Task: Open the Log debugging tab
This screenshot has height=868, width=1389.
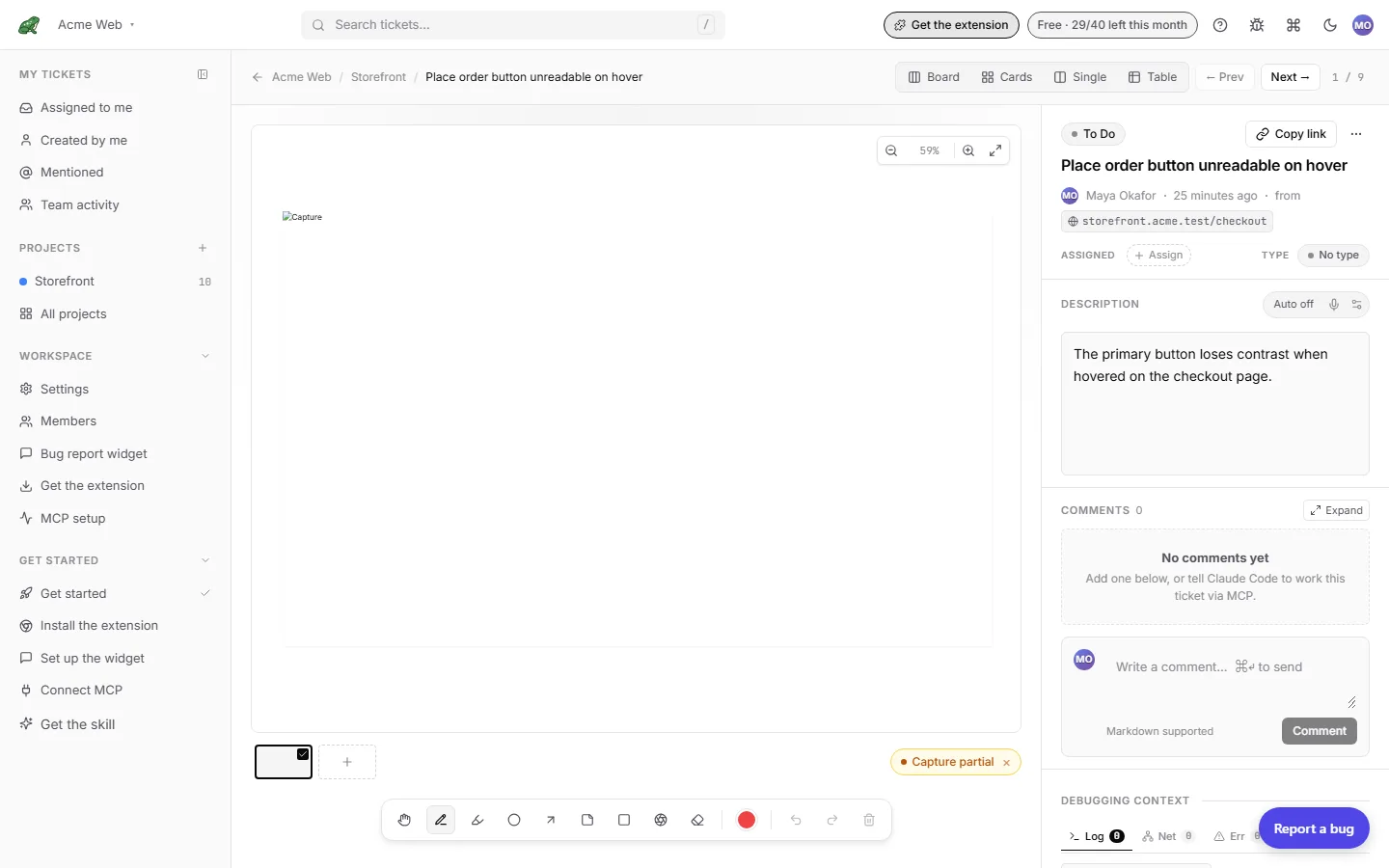Action: (1096, 837)
